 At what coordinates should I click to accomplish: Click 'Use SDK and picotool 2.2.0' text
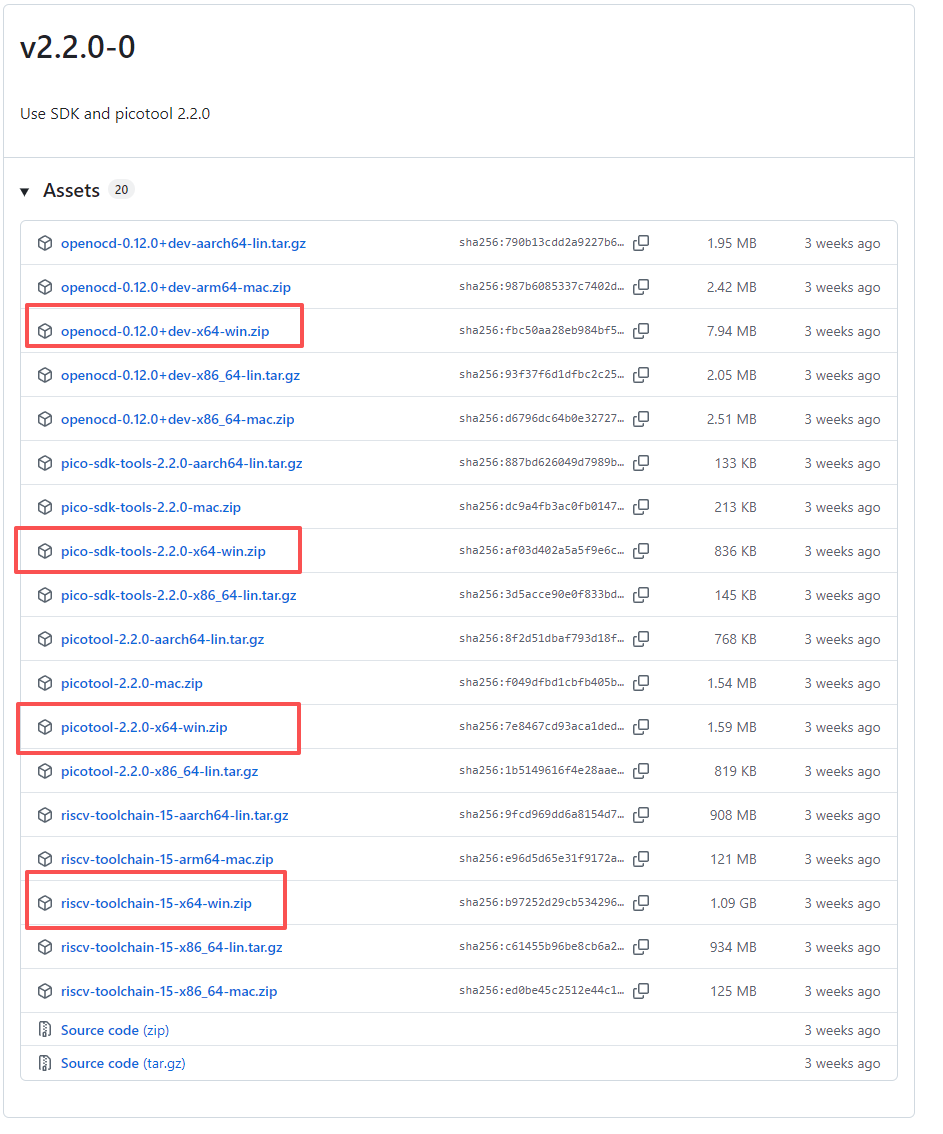[x=115, y=114]
